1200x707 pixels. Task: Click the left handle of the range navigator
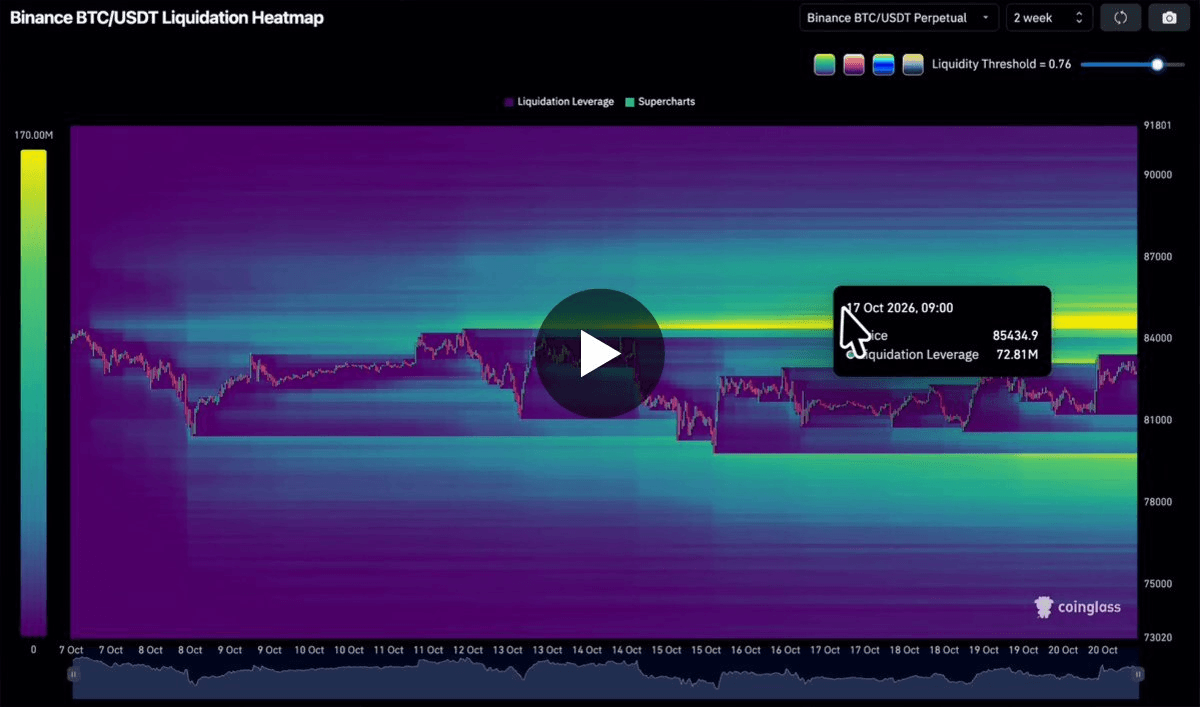[74, 675]
